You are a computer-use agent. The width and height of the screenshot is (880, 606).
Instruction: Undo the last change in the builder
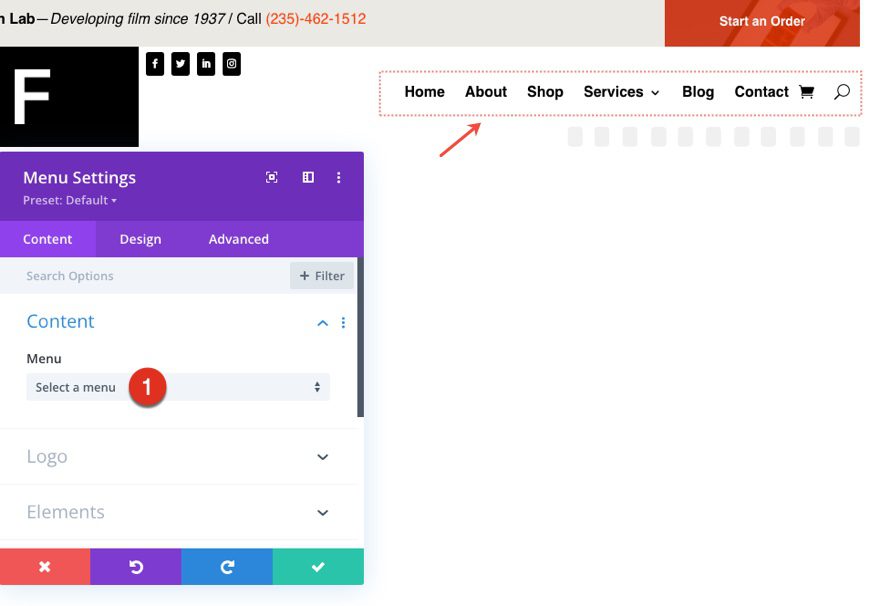point(136,566)
